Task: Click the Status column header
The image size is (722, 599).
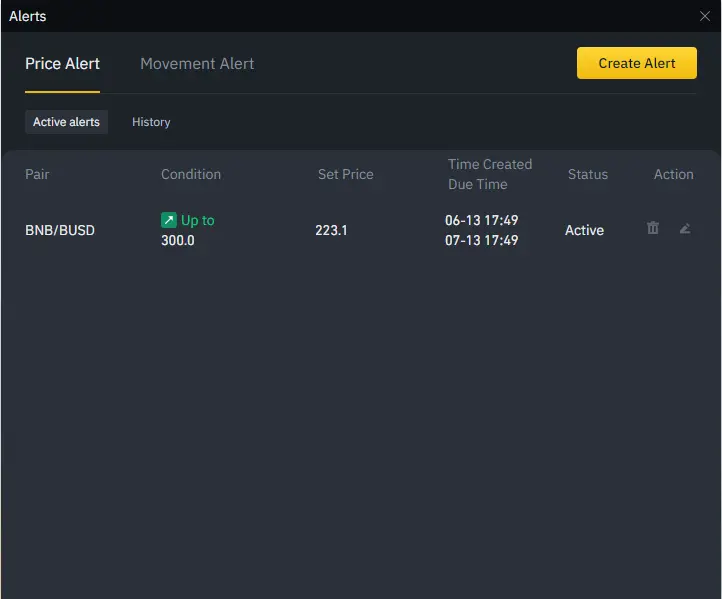Action: 588,174
